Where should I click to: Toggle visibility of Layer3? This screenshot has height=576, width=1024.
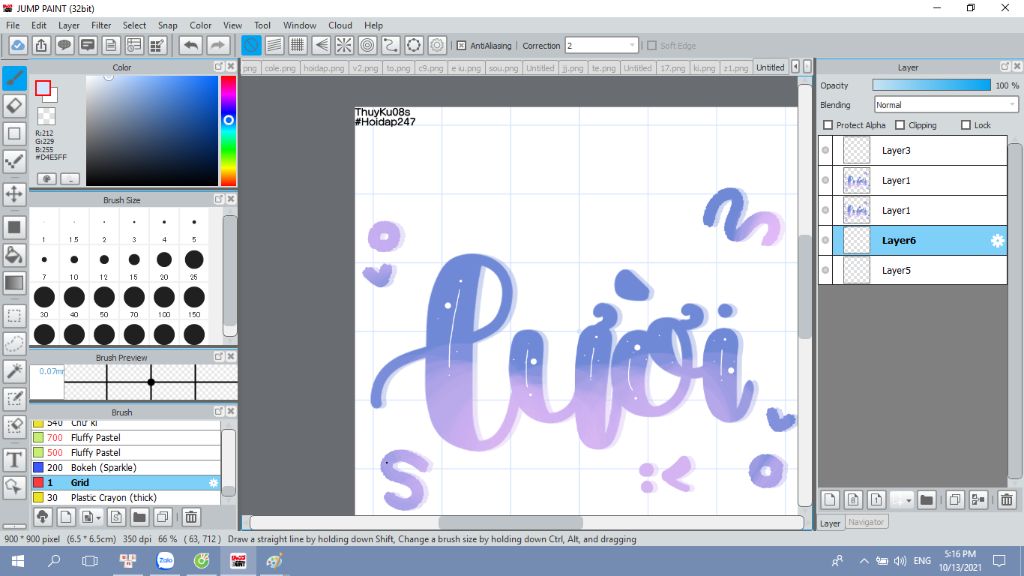(x=825, y=150)
